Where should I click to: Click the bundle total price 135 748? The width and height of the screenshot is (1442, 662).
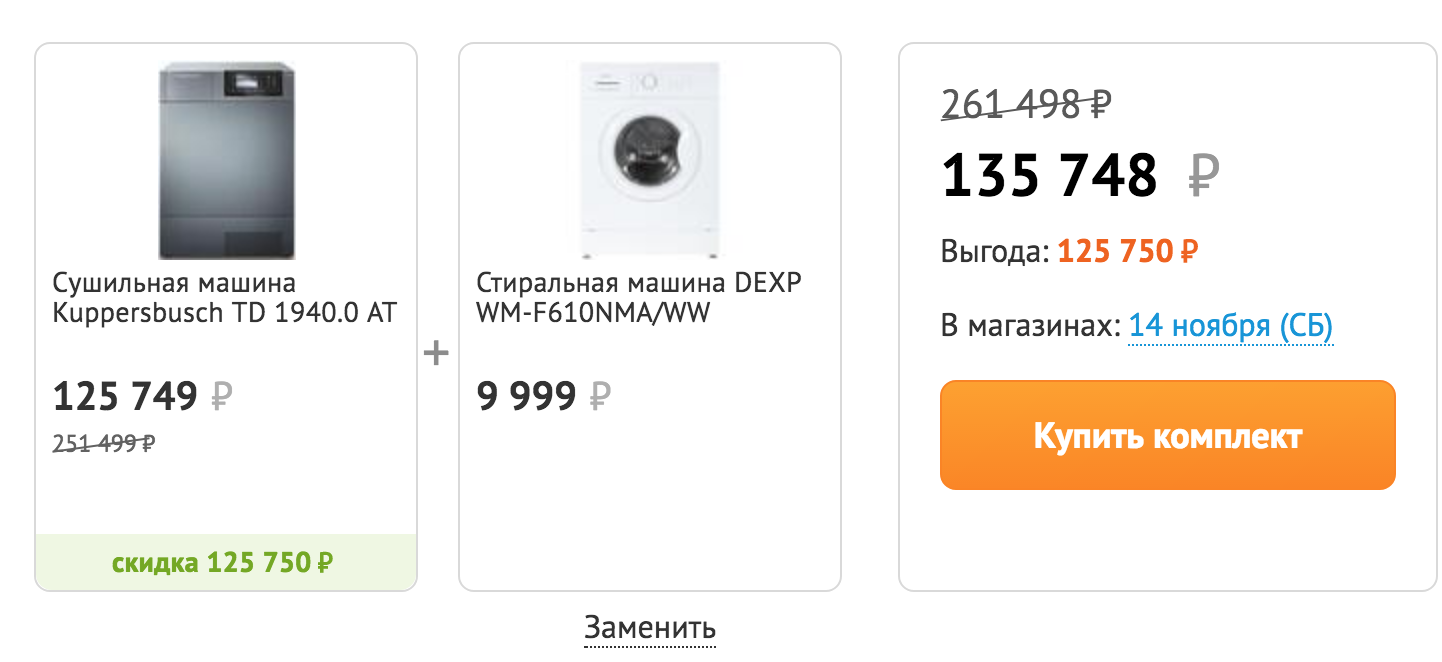coord(1050,176)
